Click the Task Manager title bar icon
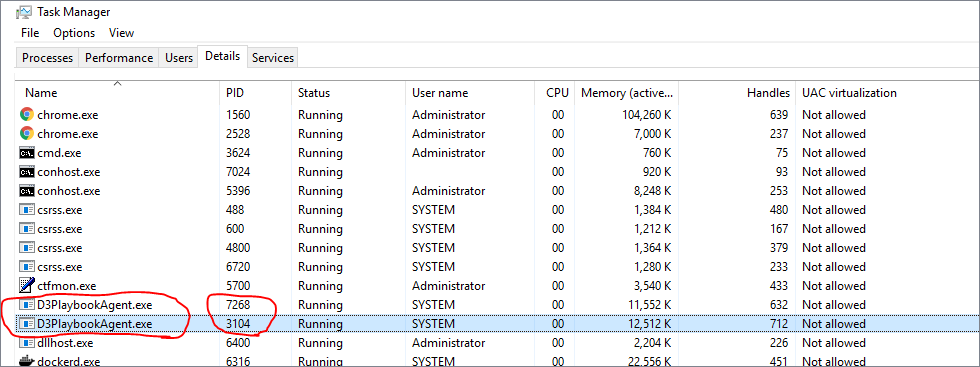This screenshot has height=367, width=980. 25,12
